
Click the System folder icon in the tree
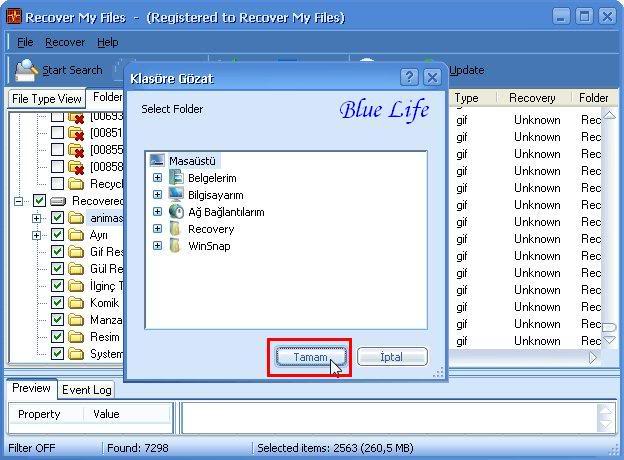point(76,354)
